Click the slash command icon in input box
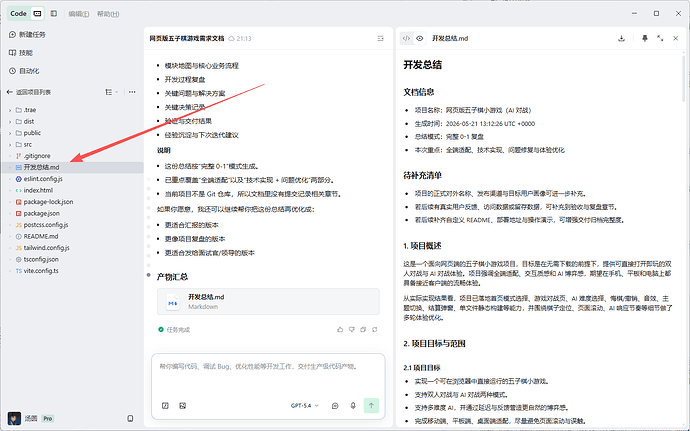This screenshot has height=431, width=690. click(x=165, y=405)
